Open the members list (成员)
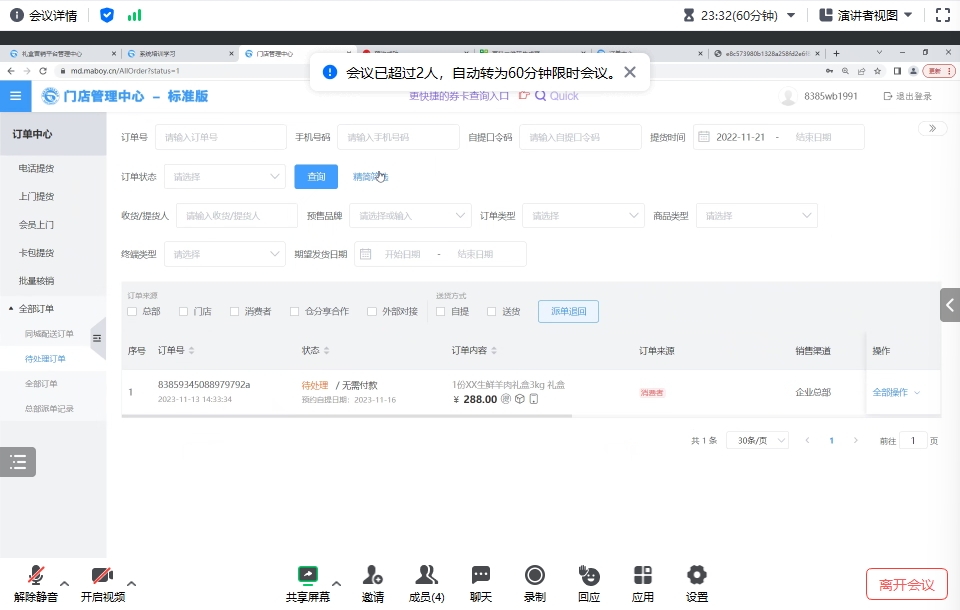This screenshot has width=960, height=610. coord(427,576)
